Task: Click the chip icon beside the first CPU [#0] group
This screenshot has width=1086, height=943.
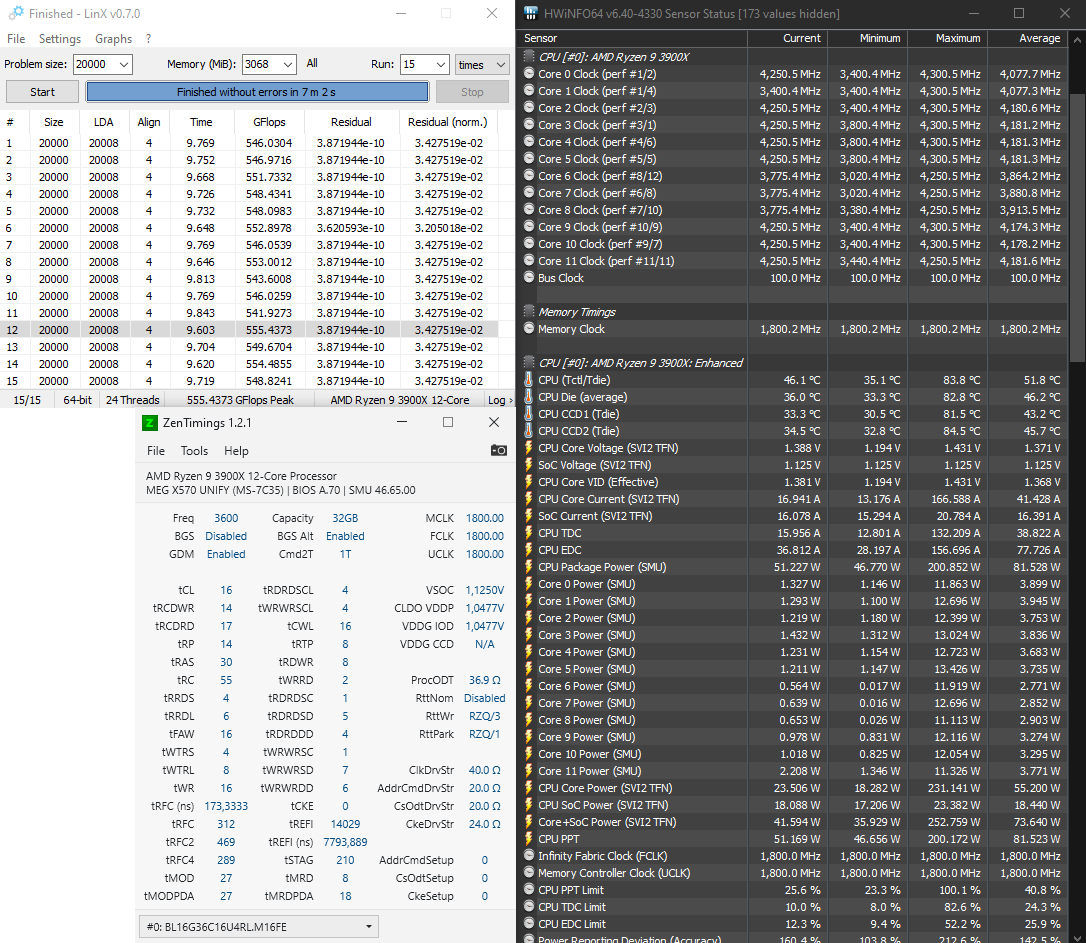Action: click(529, 57)
